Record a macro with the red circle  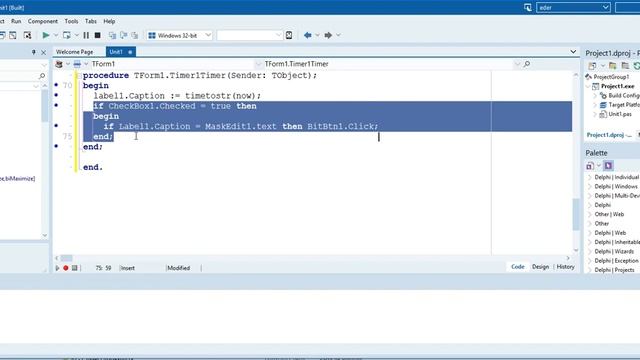[x=66, y=268]
